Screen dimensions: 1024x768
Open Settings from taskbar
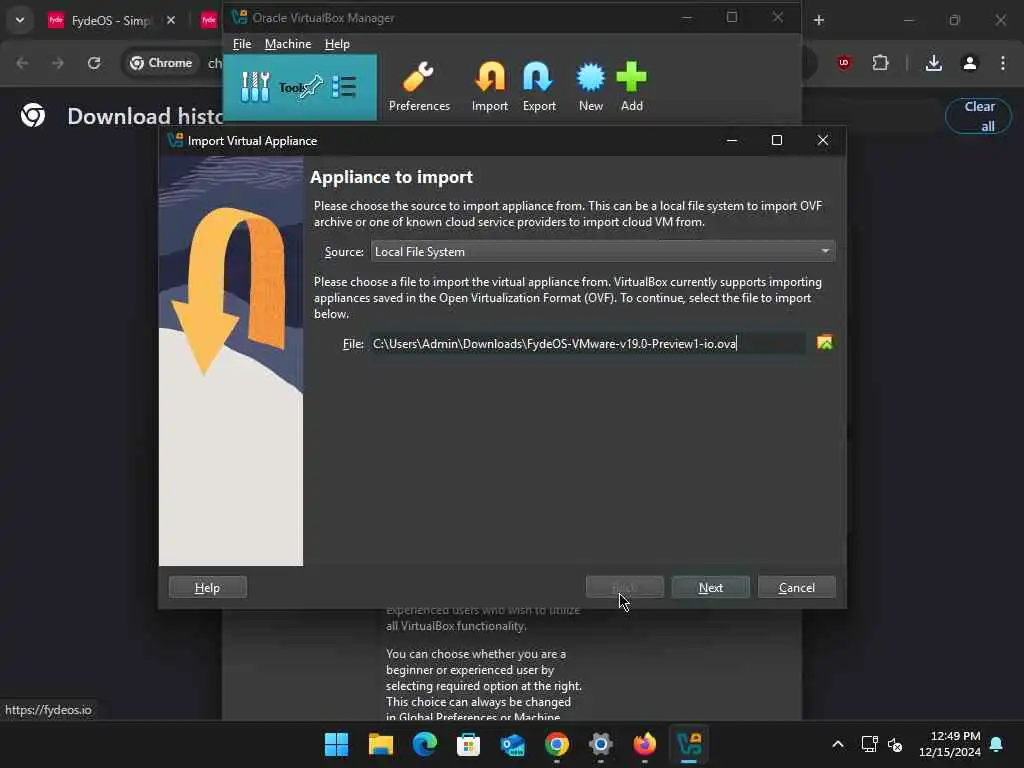(x=600, y=744)
